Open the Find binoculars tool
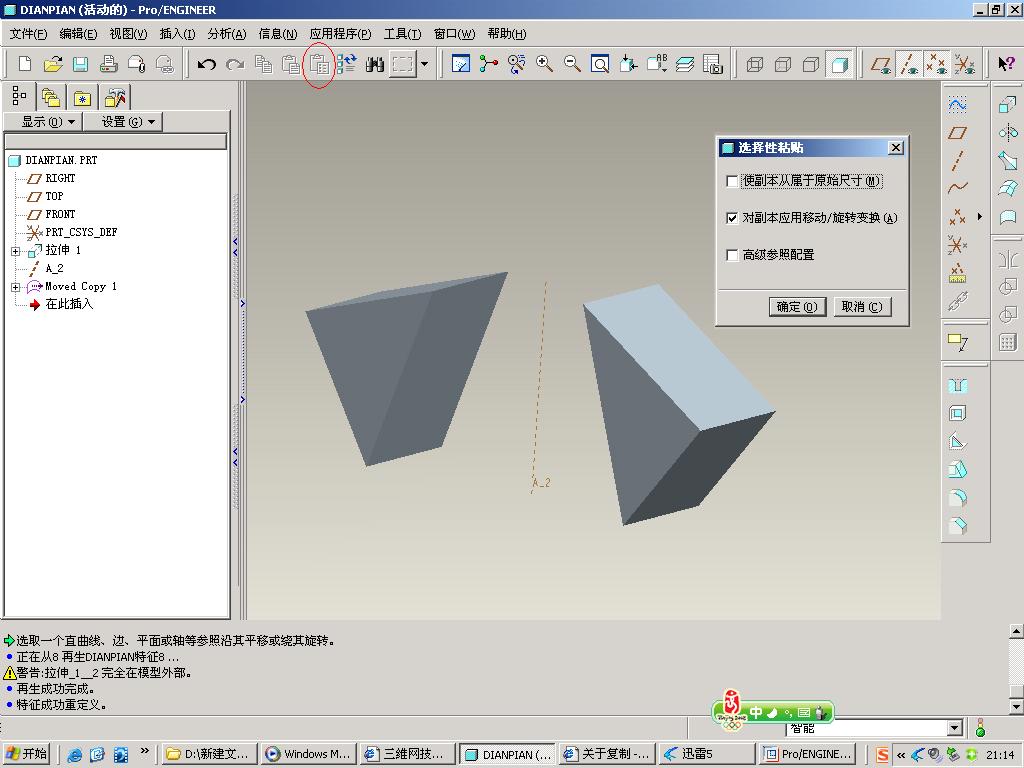Viewport: 1024px width, 768px height. [375, 64]
